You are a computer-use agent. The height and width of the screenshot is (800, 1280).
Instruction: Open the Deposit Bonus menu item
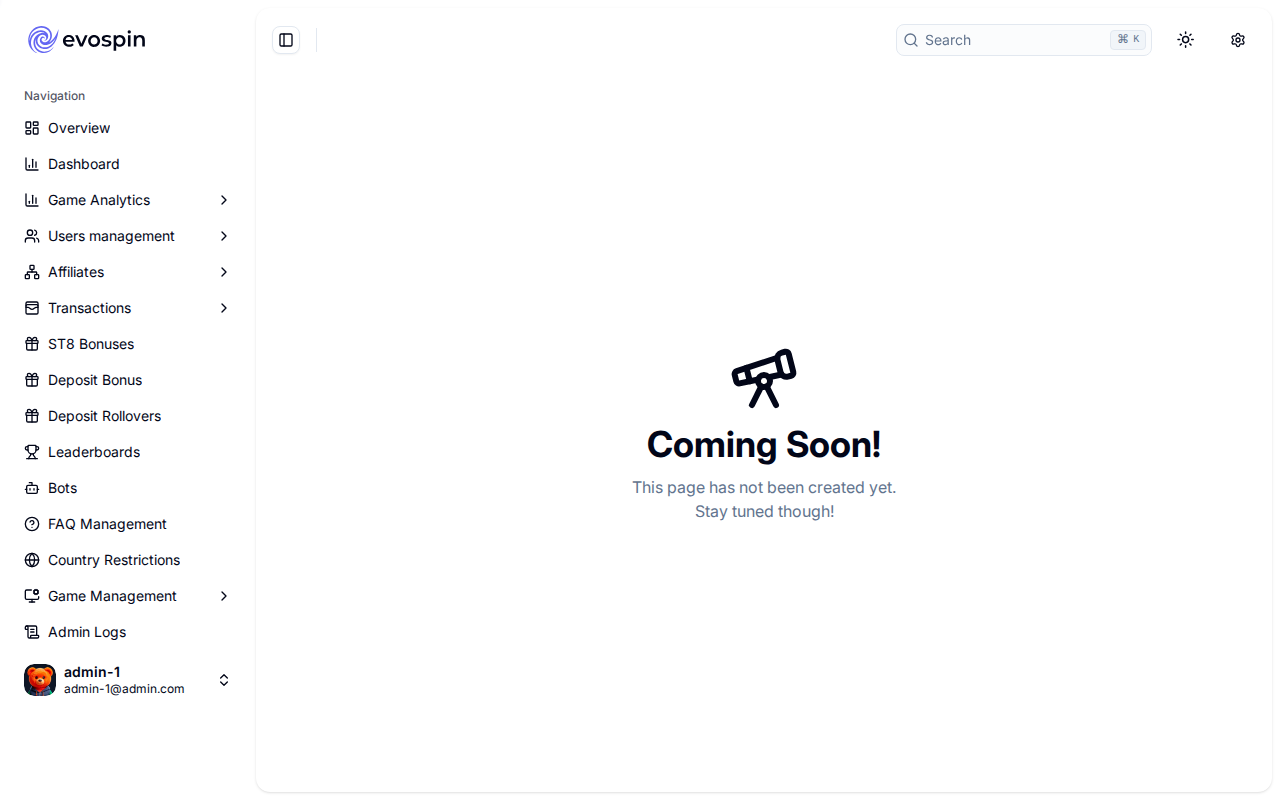128,380
